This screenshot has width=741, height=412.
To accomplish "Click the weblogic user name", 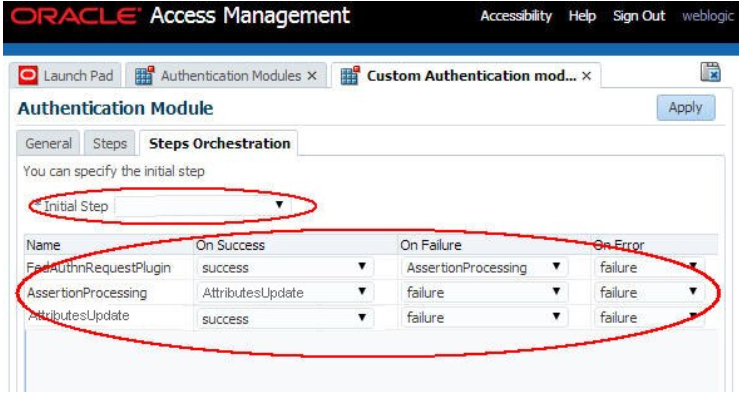I will click(706, 17).
